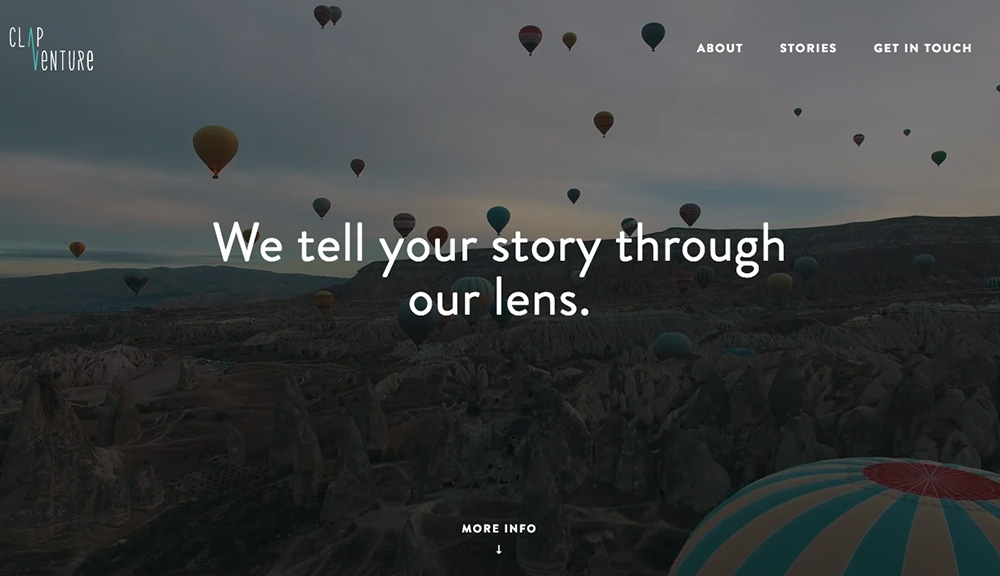Click the small orange balloon near left horizon
The height and width of the screenshot is (576, 1000).
click(77, 249)
